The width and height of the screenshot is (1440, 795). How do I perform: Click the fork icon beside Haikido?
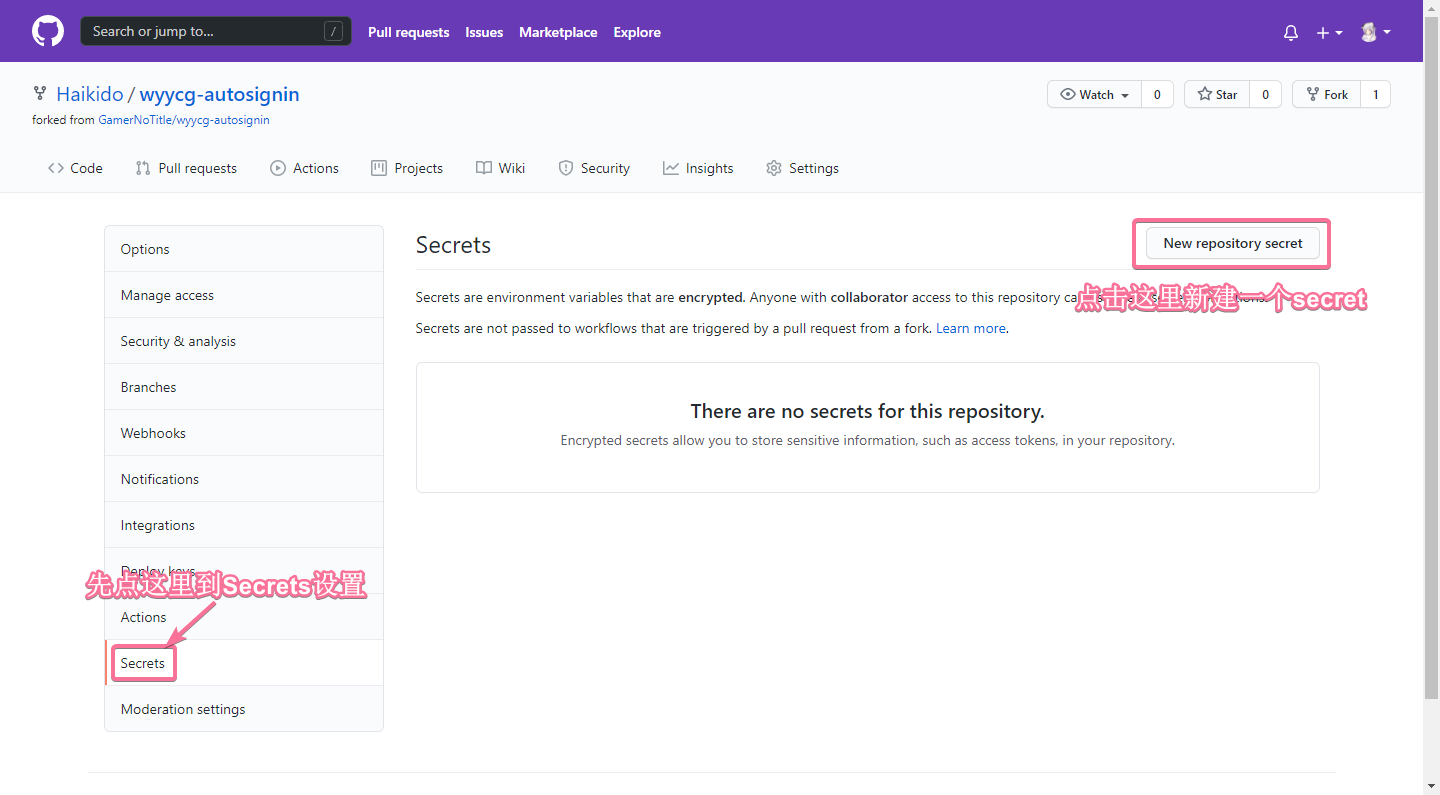(x=40, y=94)
